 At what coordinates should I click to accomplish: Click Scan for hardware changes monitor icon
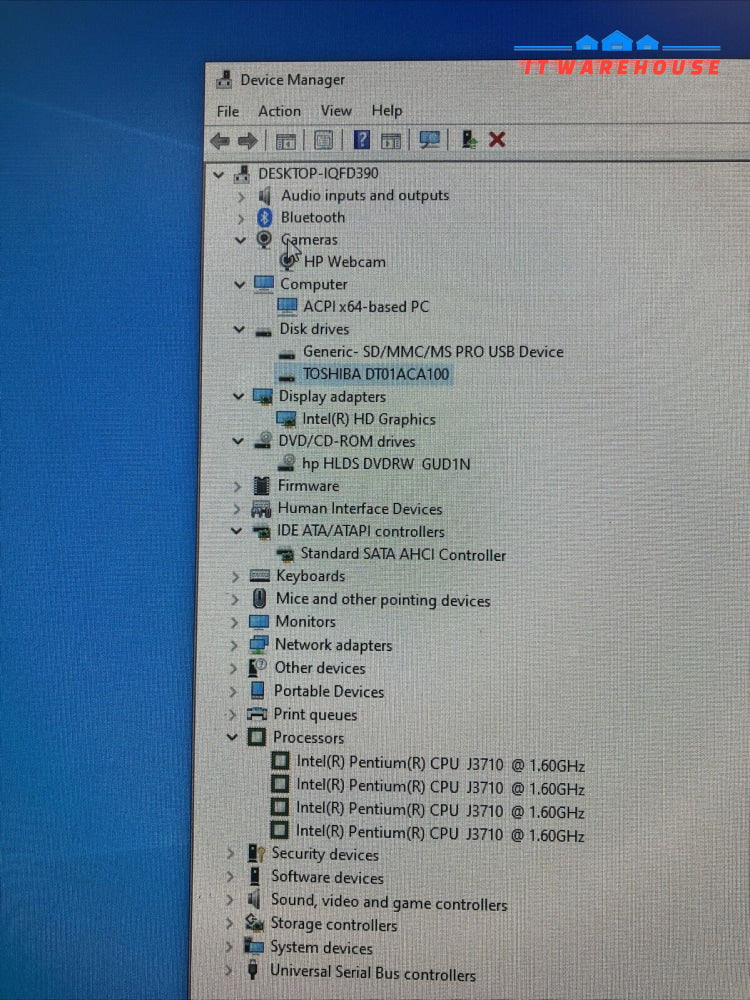click(430, 141)
